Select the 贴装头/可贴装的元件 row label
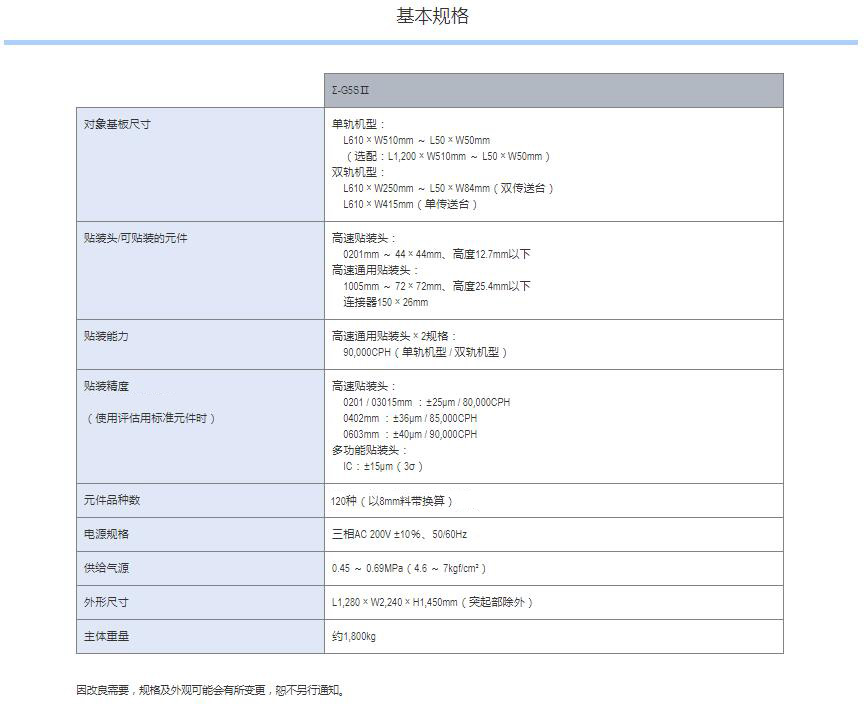Image resolution: width=867 pixels, height=708 pixels. [136, 238]
